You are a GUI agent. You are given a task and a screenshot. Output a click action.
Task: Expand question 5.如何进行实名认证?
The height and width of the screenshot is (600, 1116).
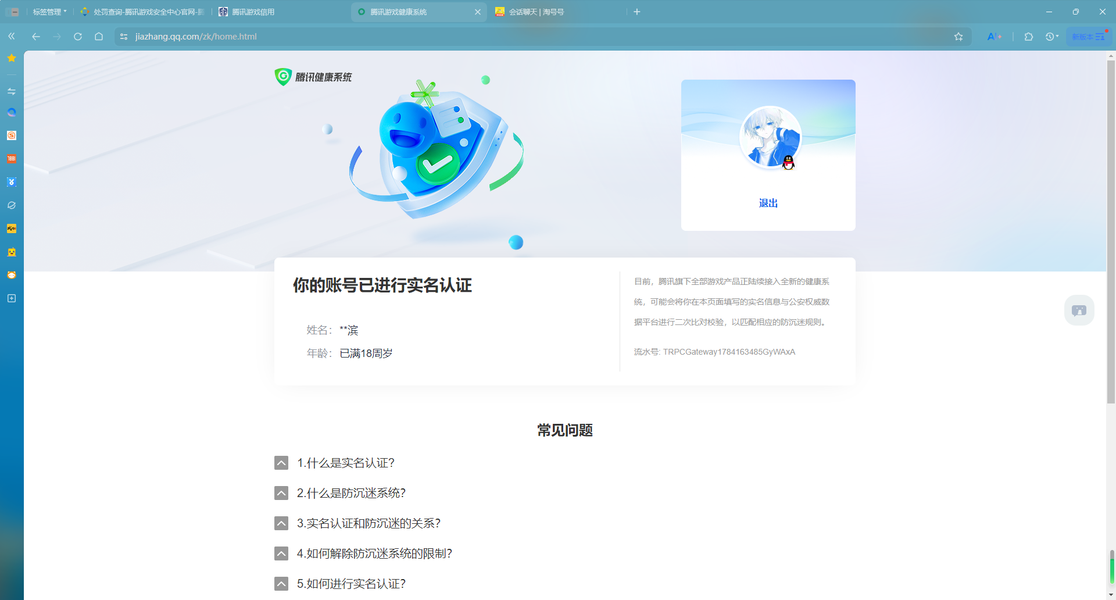pyautogui.click(x=340, y=584)
